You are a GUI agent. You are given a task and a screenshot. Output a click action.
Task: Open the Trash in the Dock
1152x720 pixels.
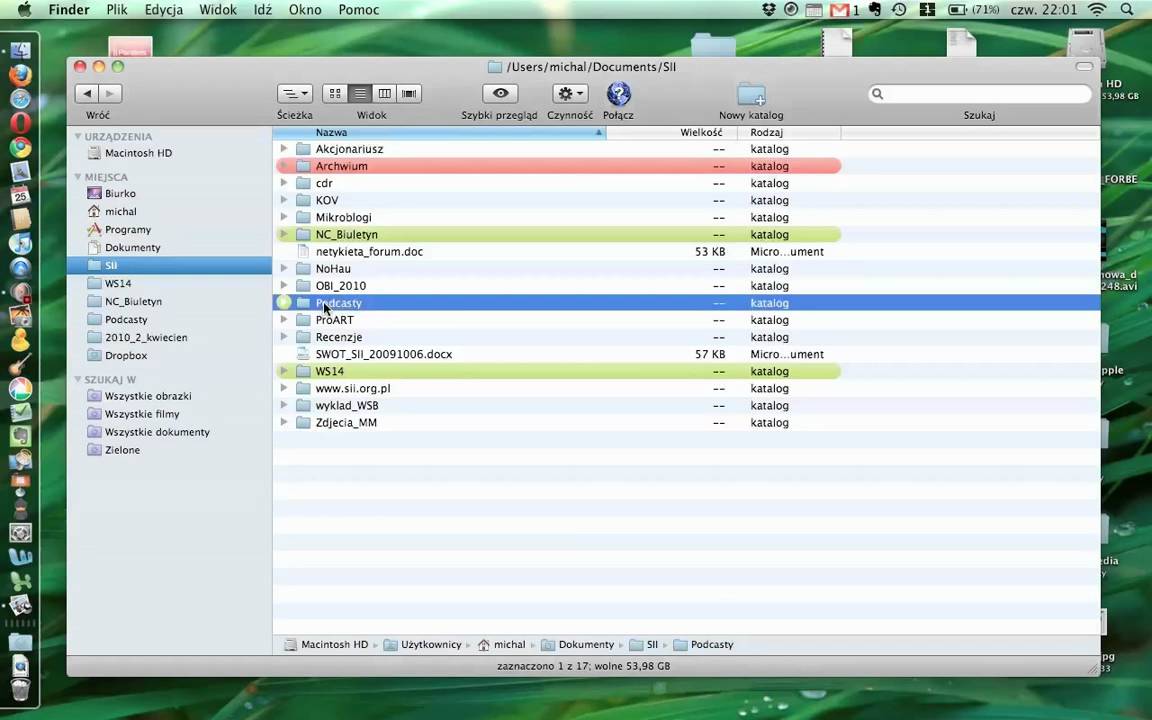[20, 691]
